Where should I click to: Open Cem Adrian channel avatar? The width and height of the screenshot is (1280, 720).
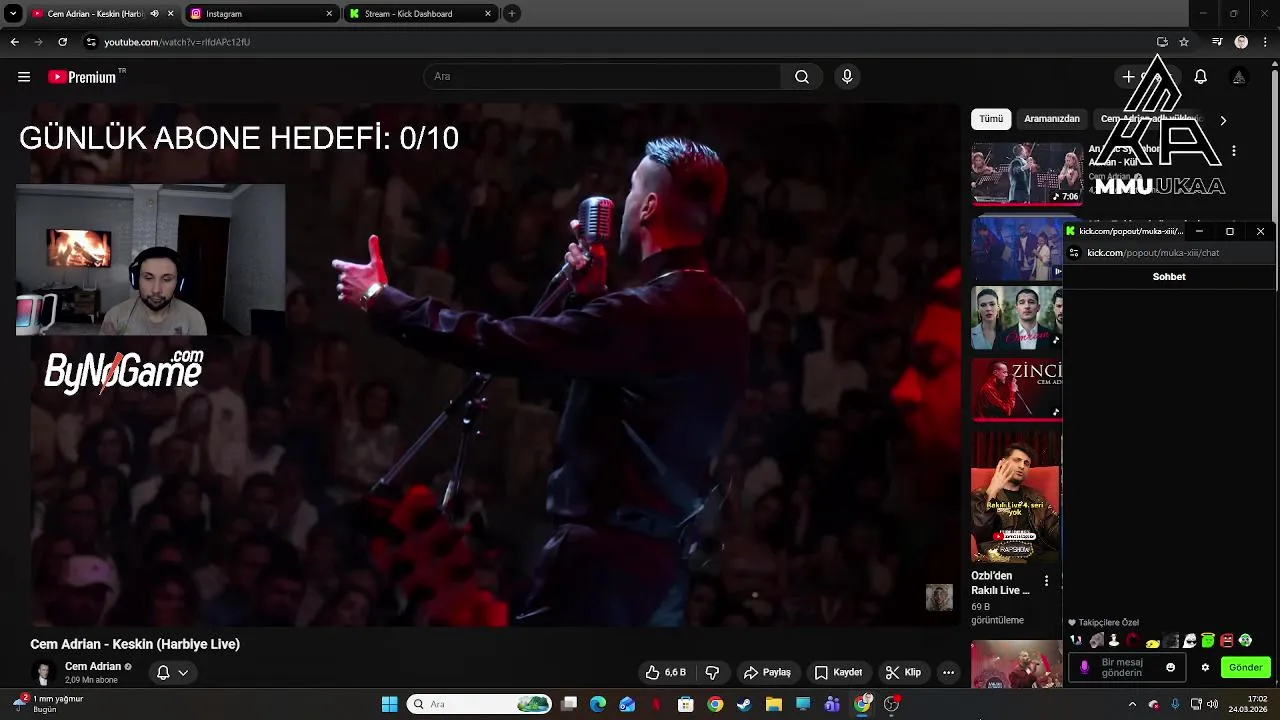(x=43, y=673)
